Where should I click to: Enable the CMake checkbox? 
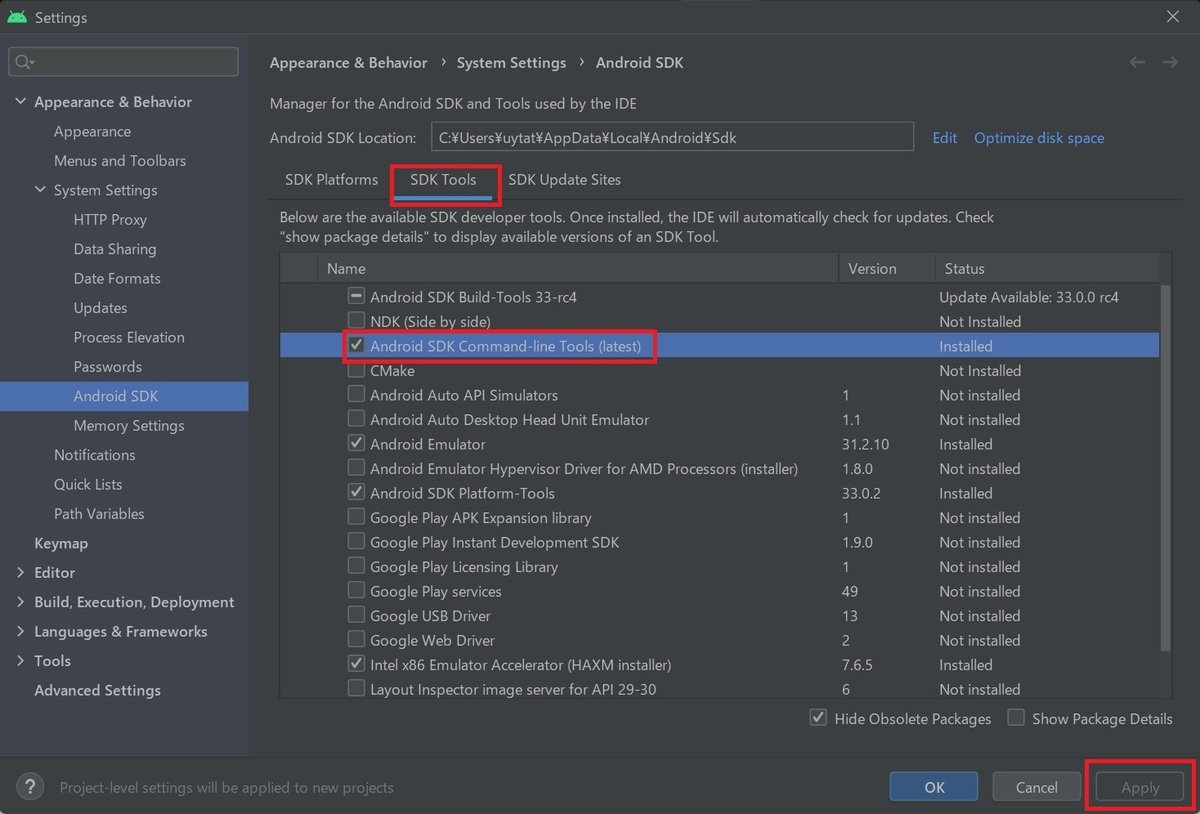356,370
